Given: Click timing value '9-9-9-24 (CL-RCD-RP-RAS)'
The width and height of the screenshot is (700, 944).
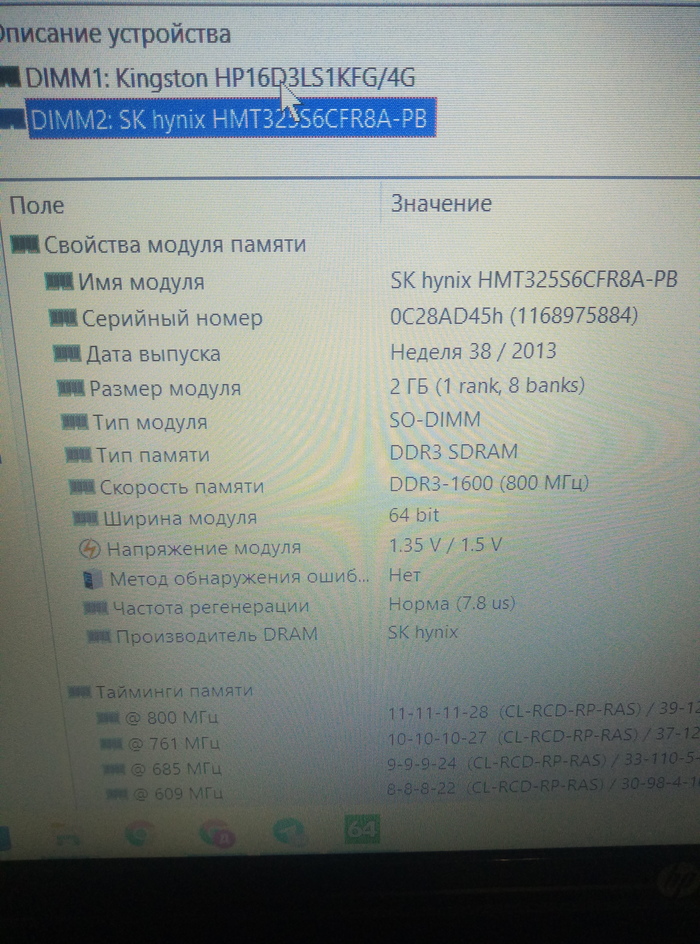Looking at the screenshot, I should coord(495,764).
